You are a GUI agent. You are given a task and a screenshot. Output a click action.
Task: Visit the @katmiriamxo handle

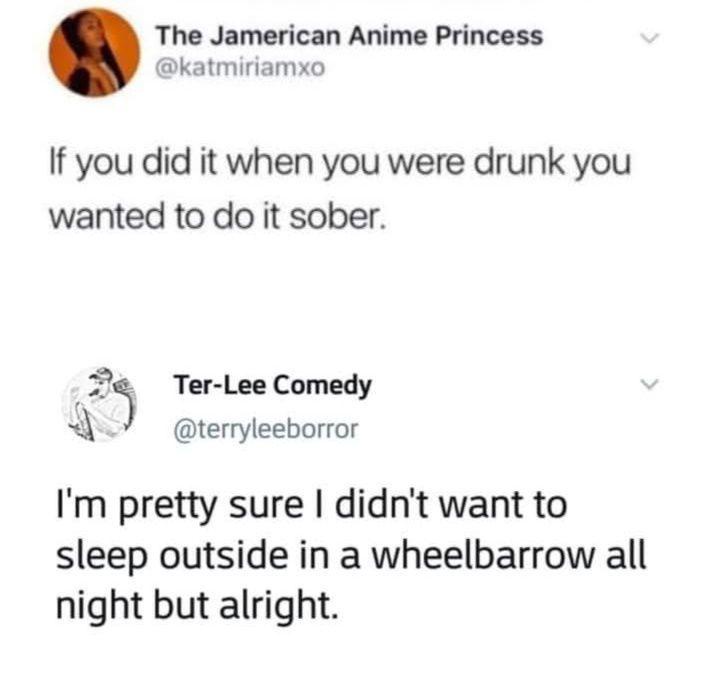(240, 68)
